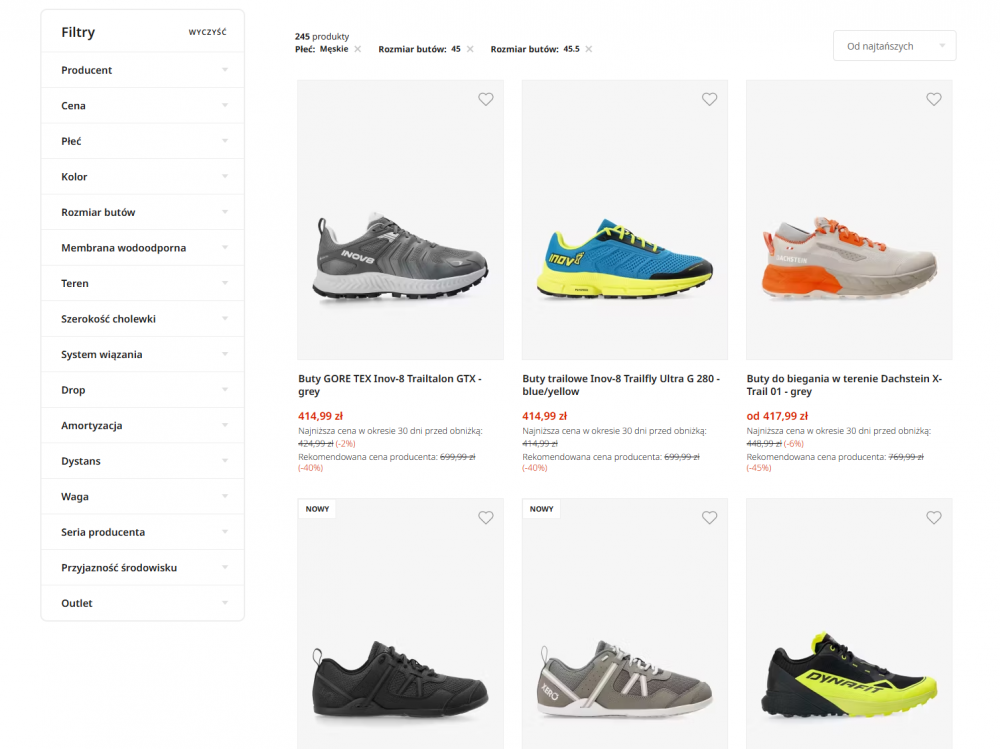Viewport: 1000px width, 749px height.
Task: Expand the Płeć filter section
Action: [x=143, y=141]
